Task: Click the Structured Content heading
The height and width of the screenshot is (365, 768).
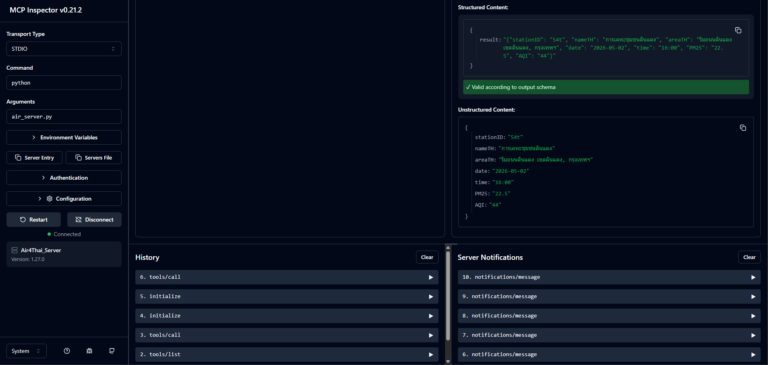Action: [x=483, y=7]
